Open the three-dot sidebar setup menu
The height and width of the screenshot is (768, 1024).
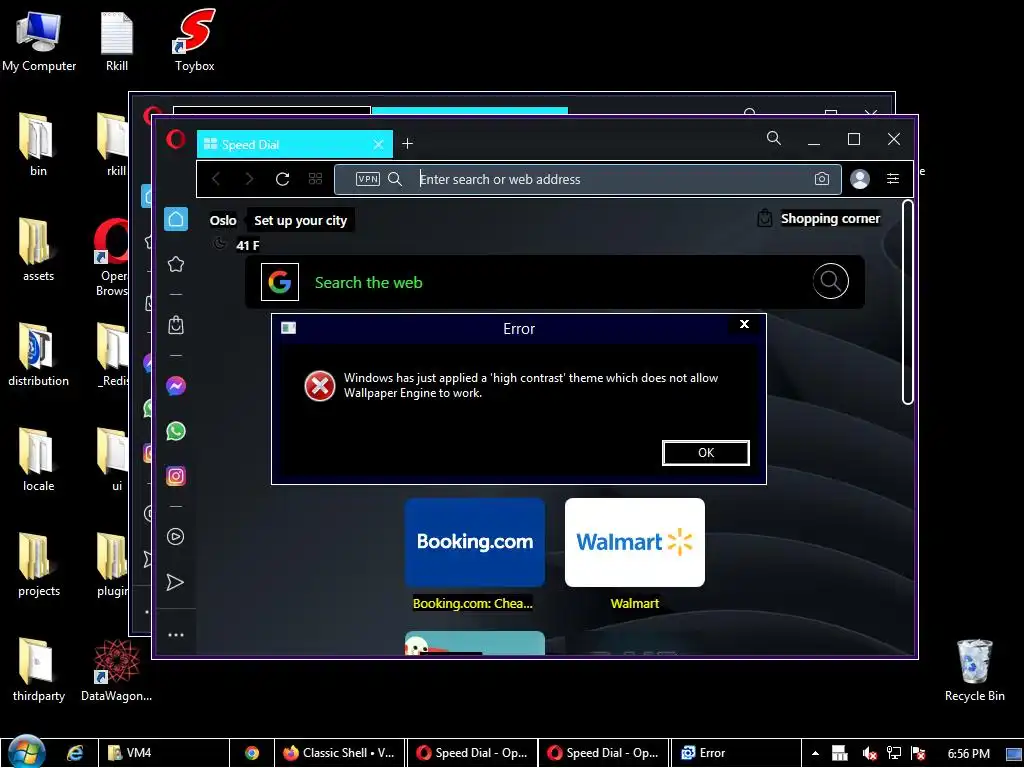pyautogui.click(x=176, y=635)
